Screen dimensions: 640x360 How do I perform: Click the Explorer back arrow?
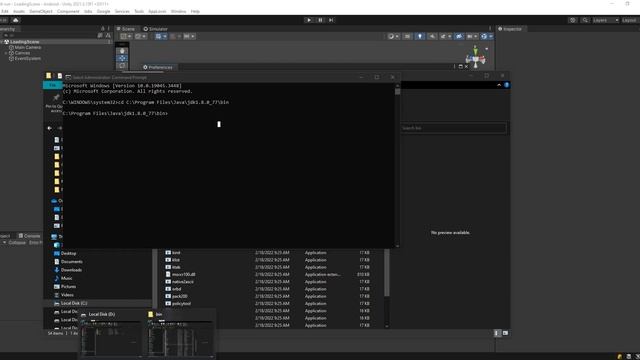tap(50, 128)
